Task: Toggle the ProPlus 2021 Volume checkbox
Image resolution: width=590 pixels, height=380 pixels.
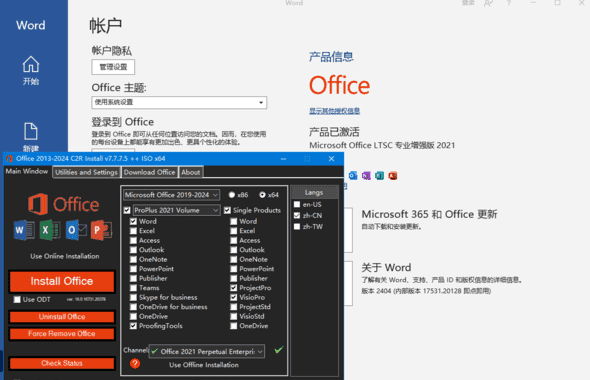Action: pos(127,210)
